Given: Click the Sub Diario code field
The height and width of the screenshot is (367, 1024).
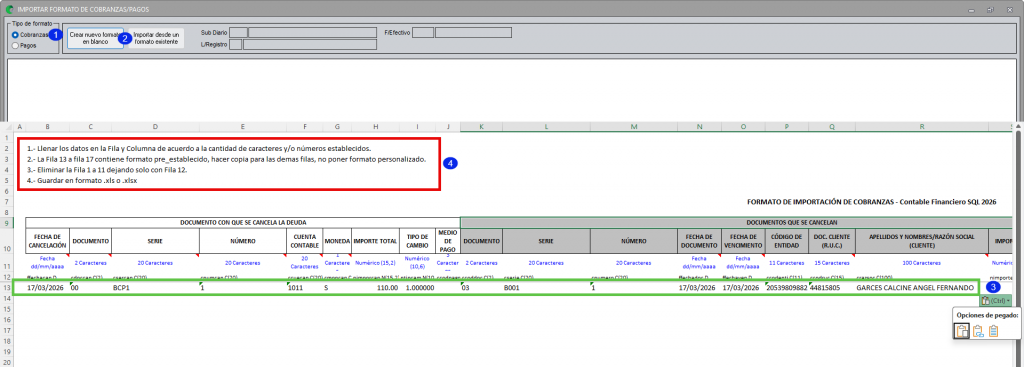Looking at the screenshot, I should point(239,32).
